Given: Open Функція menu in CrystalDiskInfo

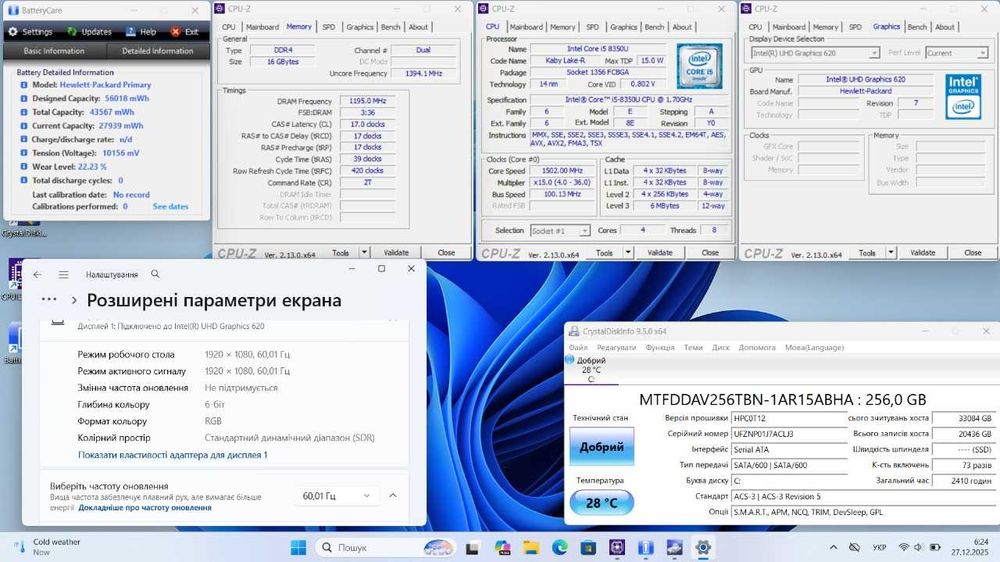Looking at the screenshot, I should click(x=659, y=348).
